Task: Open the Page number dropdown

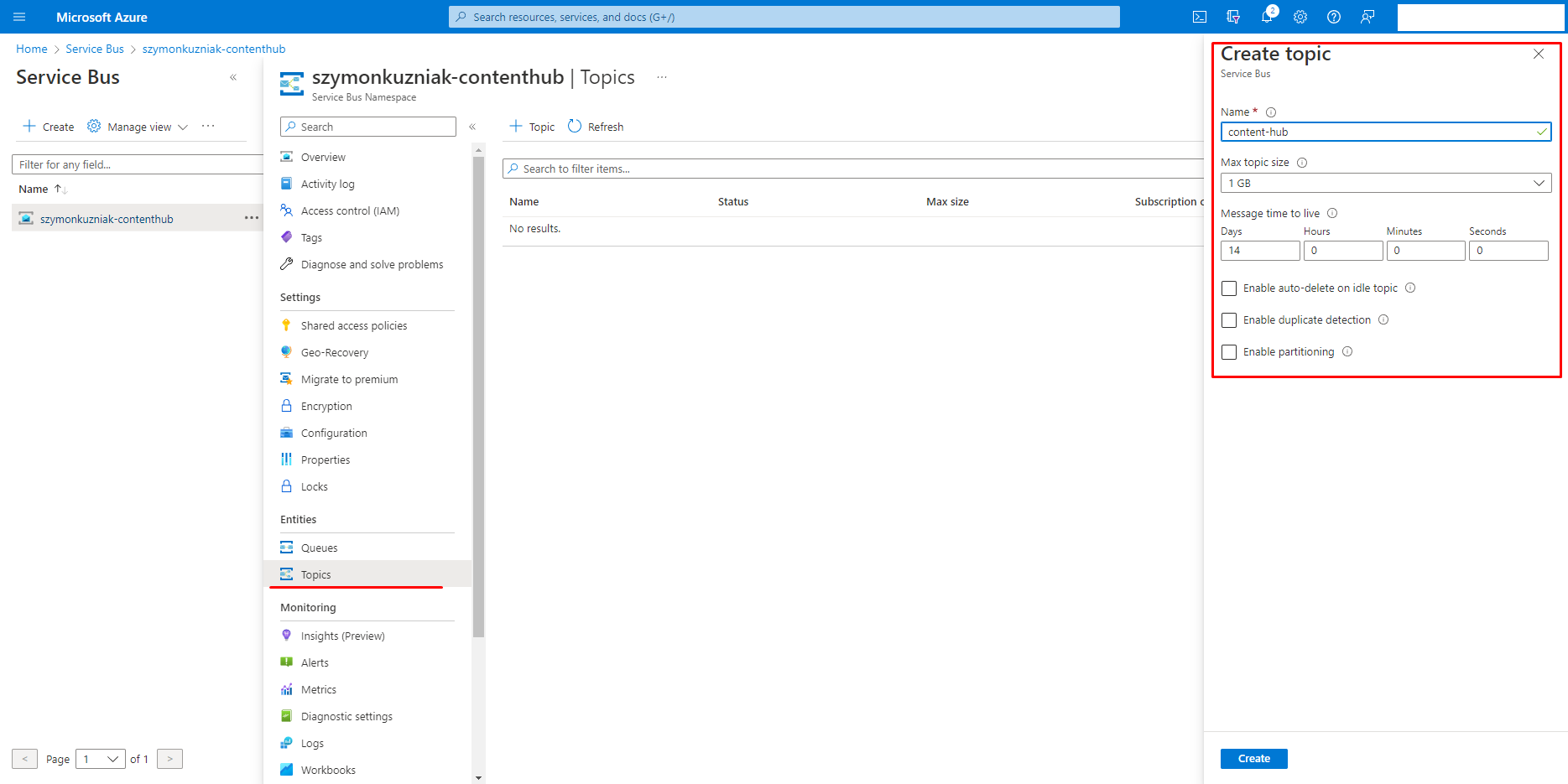Action: 101,759
